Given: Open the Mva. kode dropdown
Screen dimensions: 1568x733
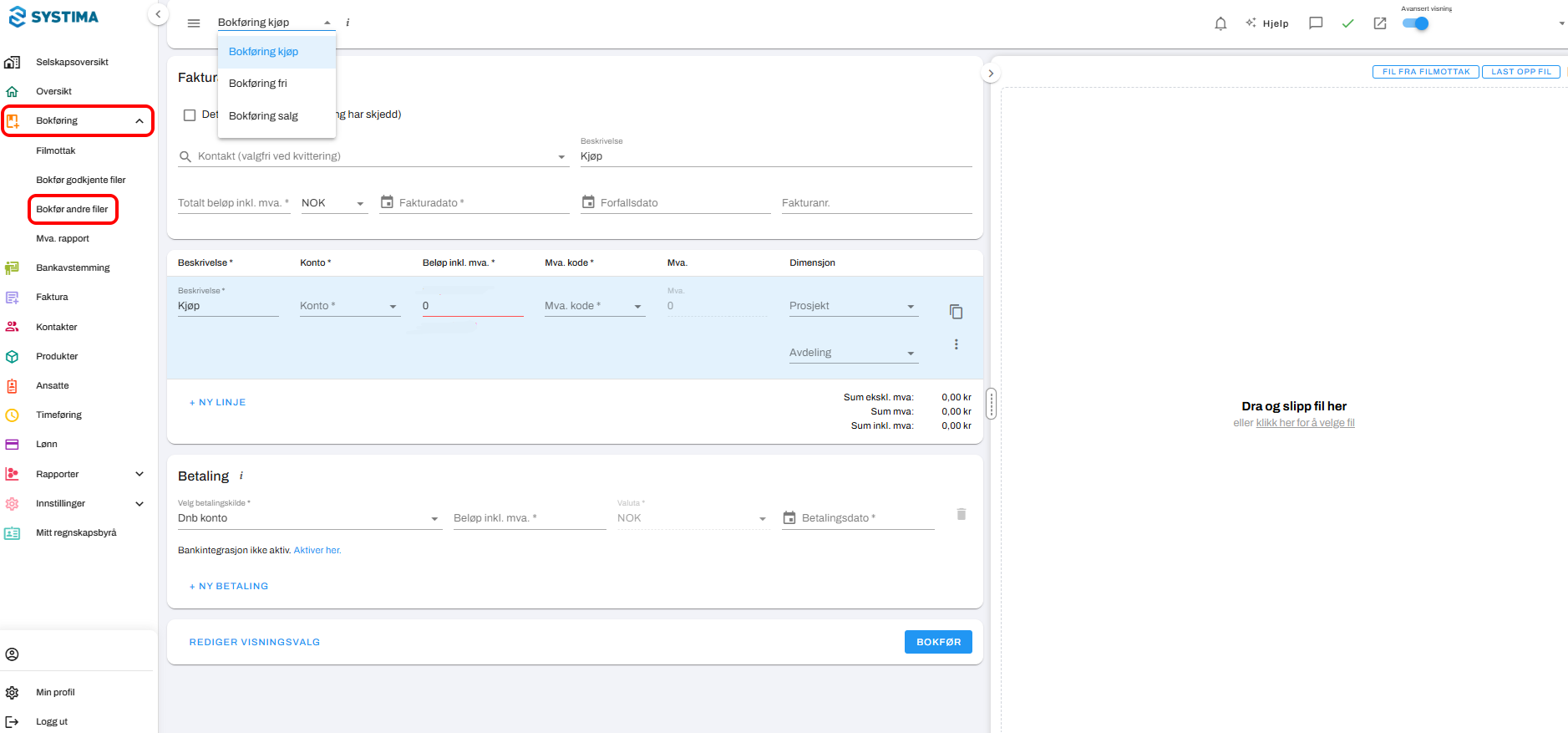Looking at the screenshot, I should pos(595,306).
